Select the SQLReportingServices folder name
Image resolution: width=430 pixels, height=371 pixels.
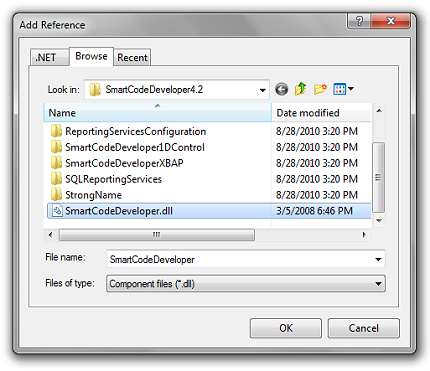coord(113,179)
